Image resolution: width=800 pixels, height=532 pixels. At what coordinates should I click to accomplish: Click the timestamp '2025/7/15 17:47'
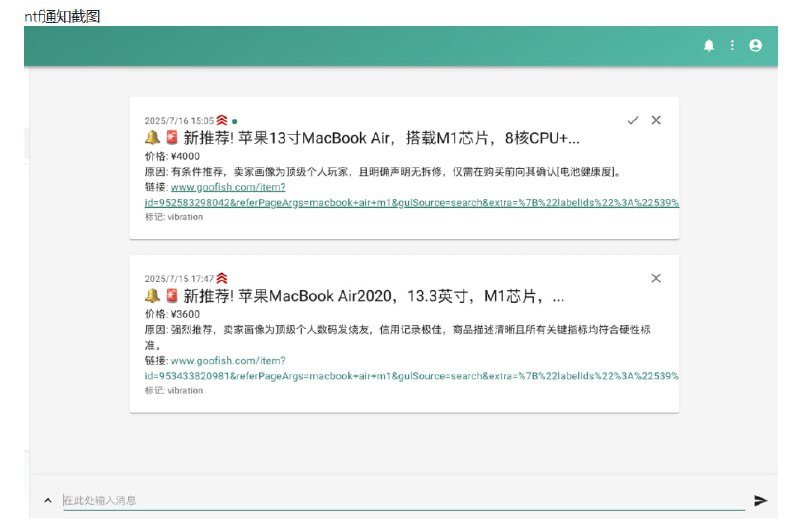179,279
